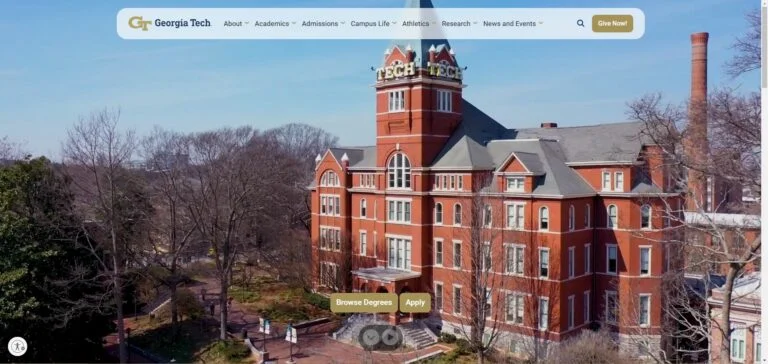This screenshot has width=768, height=364.
Task: Expand the Research dropdown chevron
Action: click(x=475, y=23)
